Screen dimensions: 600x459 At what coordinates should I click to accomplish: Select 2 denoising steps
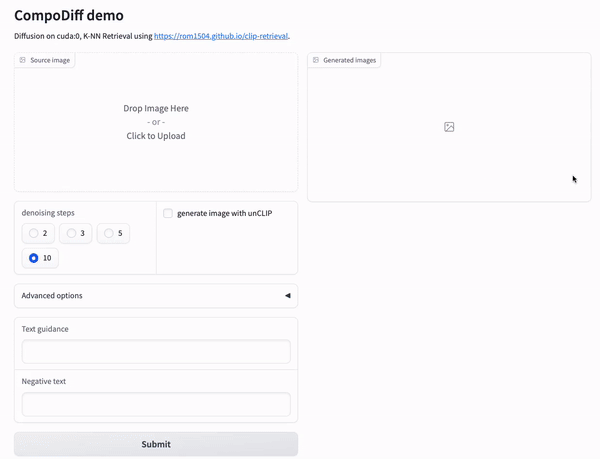click(x=38, y=233)
